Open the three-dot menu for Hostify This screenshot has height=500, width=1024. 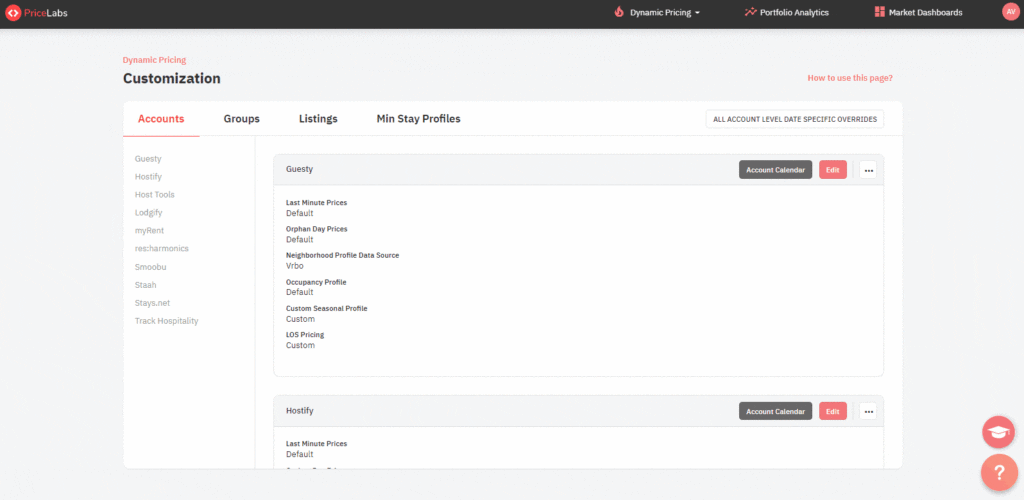(x=868, y=411)
